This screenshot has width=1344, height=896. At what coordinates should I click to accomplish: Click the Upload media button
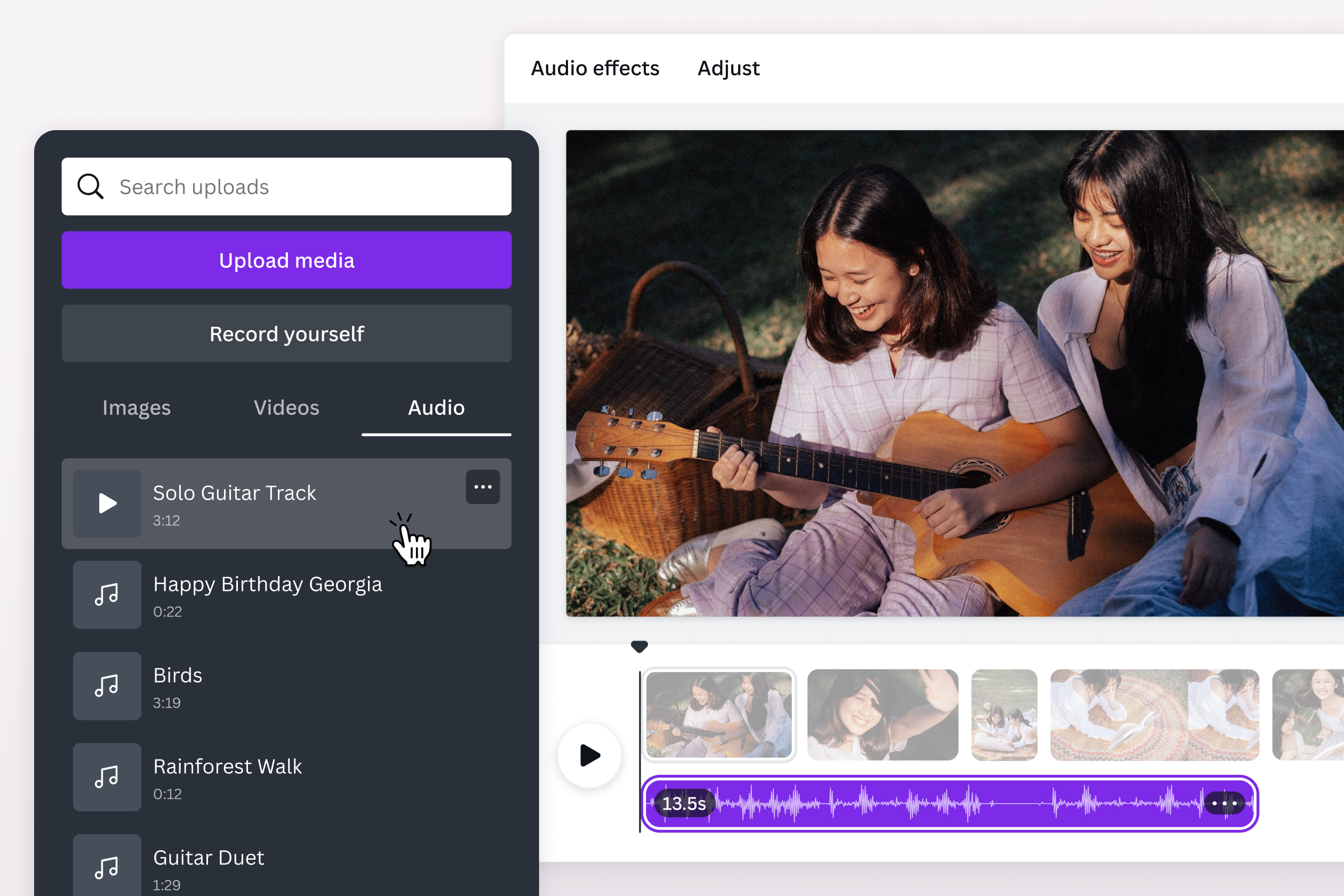[286, 259]
